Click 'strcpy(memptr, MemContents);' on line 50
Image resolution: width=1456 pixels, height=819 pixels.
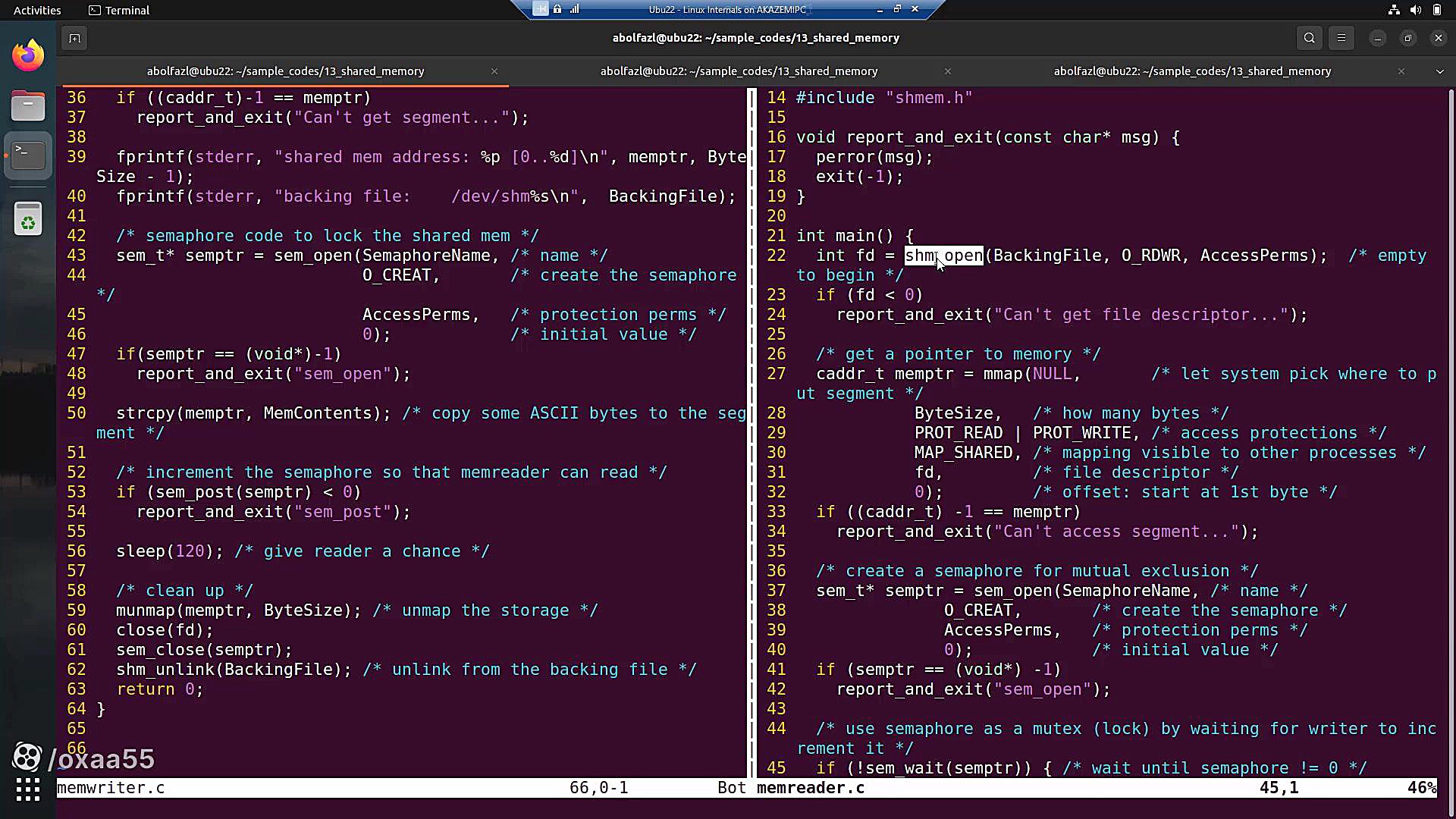pos(253,413)
